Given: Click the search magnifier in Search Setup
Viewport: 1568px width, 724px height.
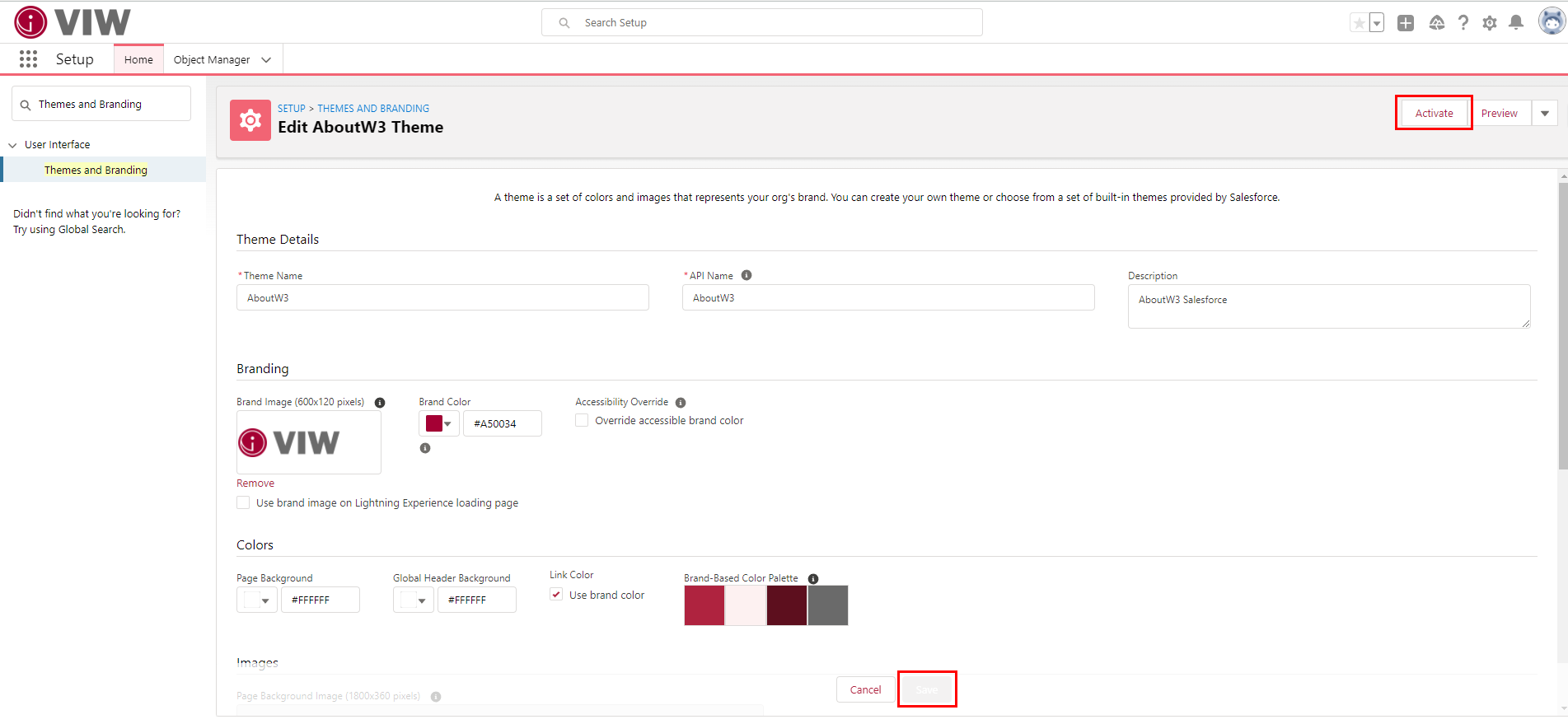Looking at the screenshot, I should (564, 23).
